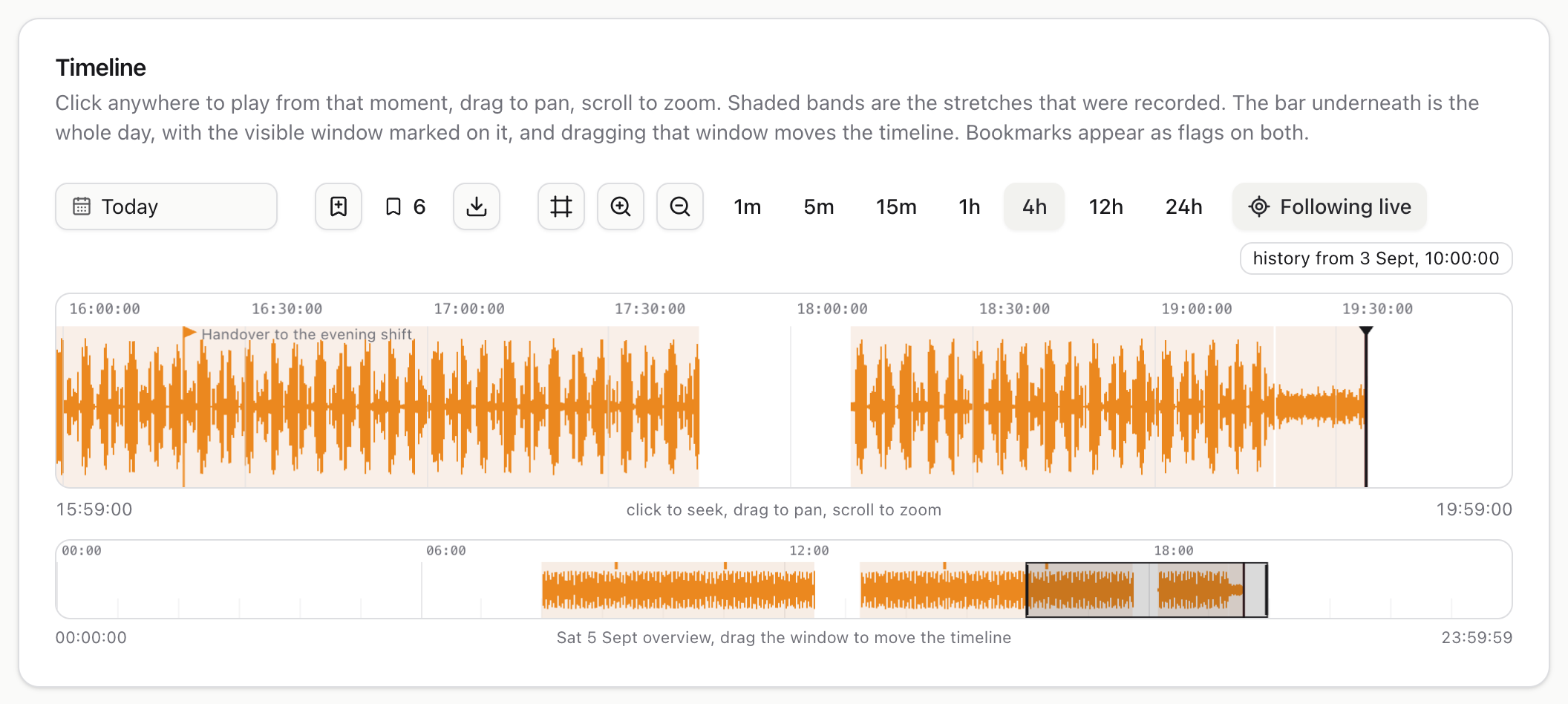Click the 19:59:00 end time label

(x=1474, y=509)
